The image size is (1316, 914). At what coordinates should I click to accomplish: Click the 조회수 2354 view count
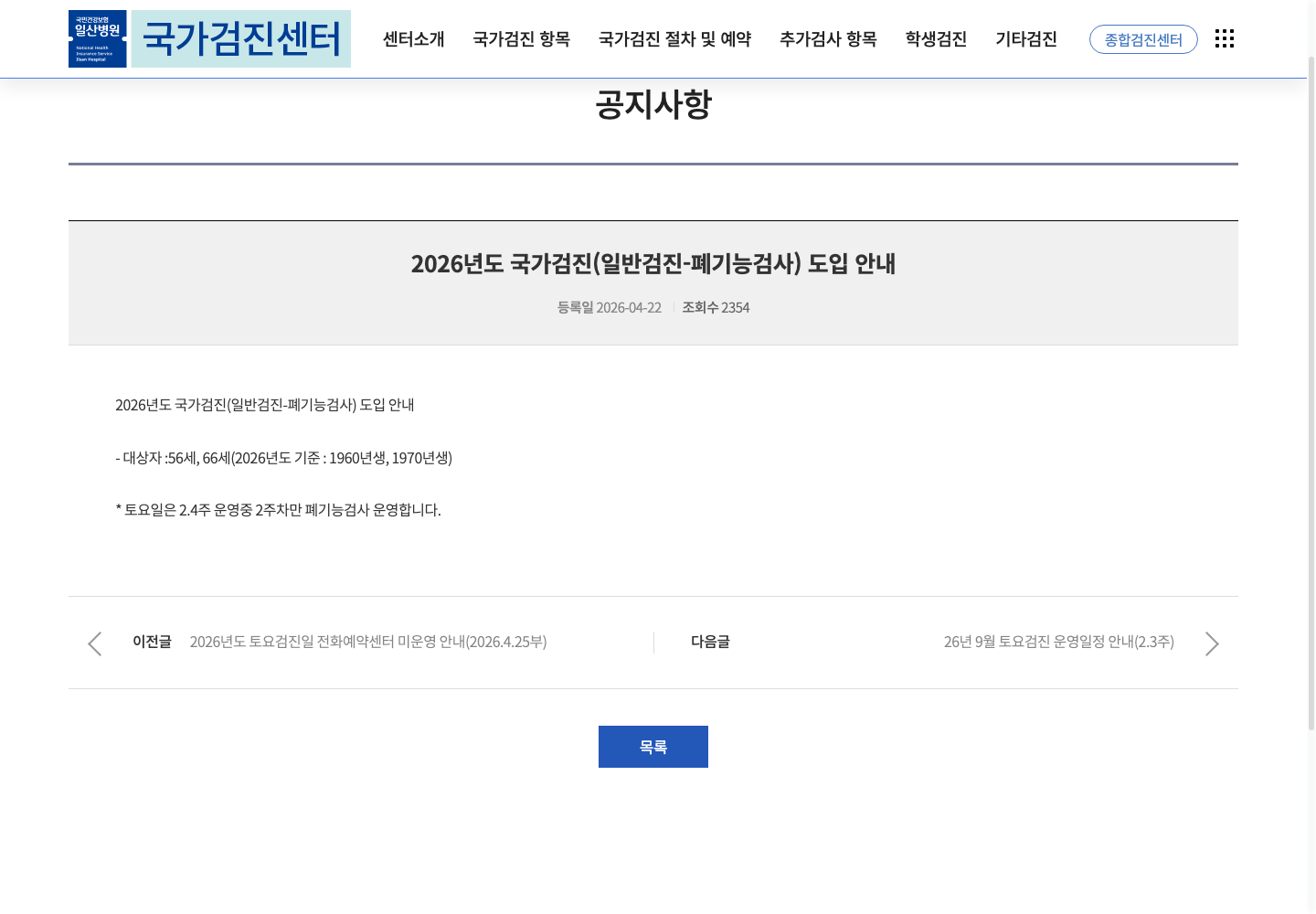point(716,307)
